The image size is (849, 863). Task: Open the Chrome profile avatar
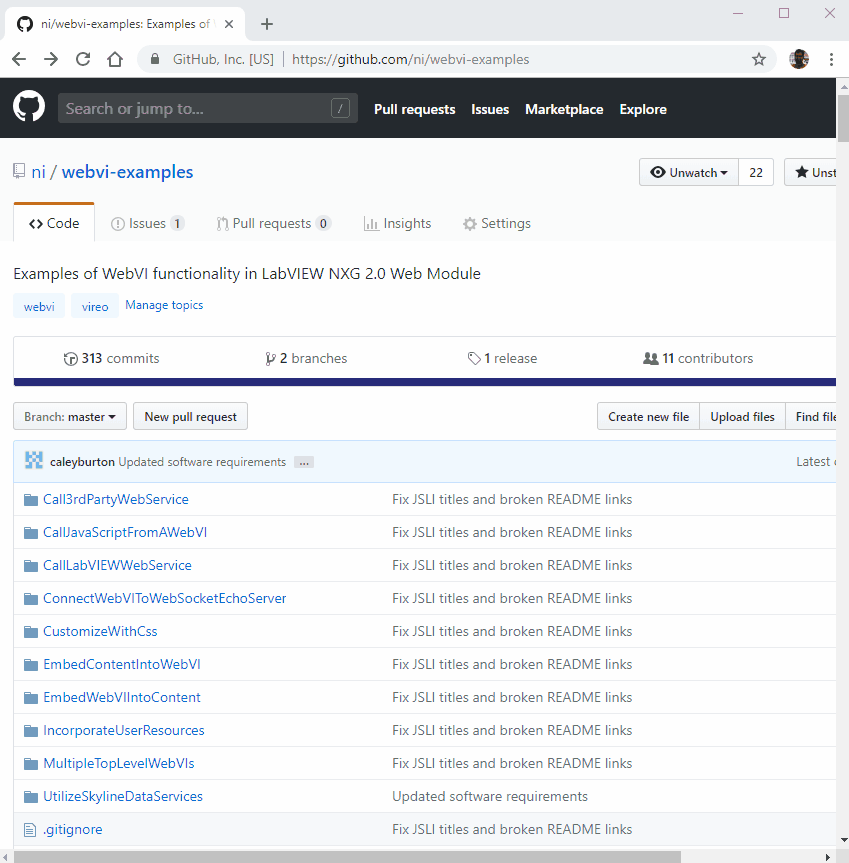click(799, 59)
